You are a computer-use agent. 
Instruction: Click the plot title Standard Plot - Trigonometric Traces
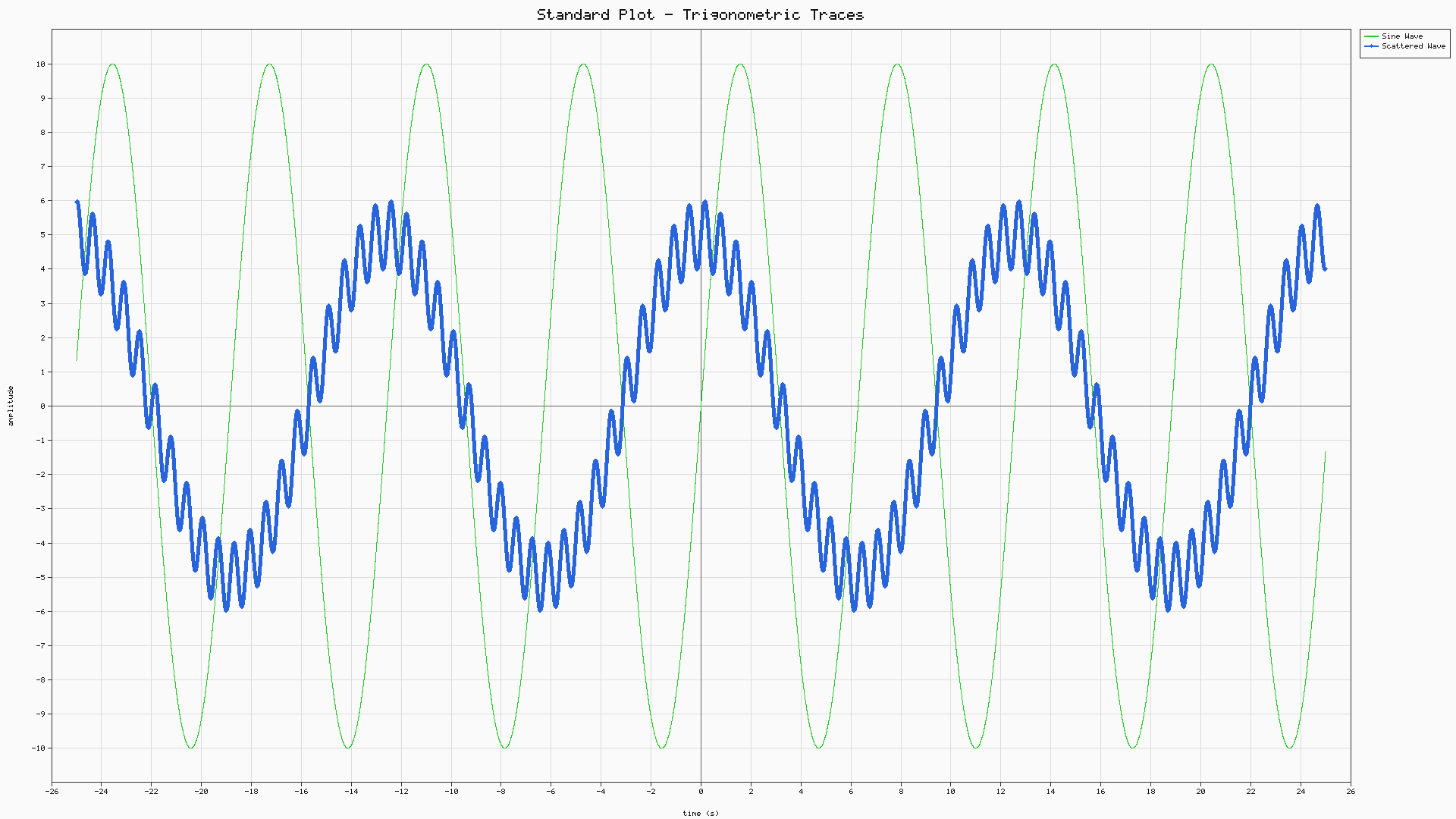click(x=700, y=14)
